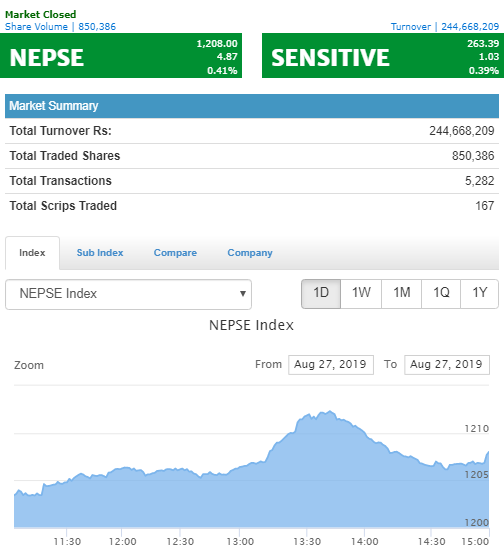Open the NEPSE Index dropdown arrow

click(x=243, y=293)
